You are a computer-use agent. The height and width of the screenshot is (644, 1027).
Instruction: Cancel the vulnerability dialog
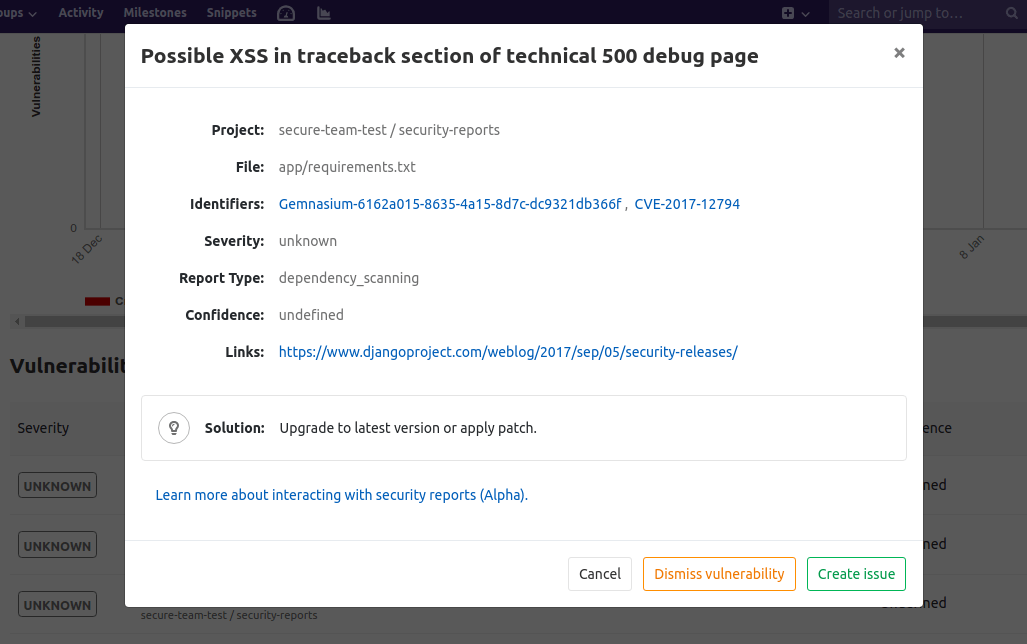click(599, 574)
